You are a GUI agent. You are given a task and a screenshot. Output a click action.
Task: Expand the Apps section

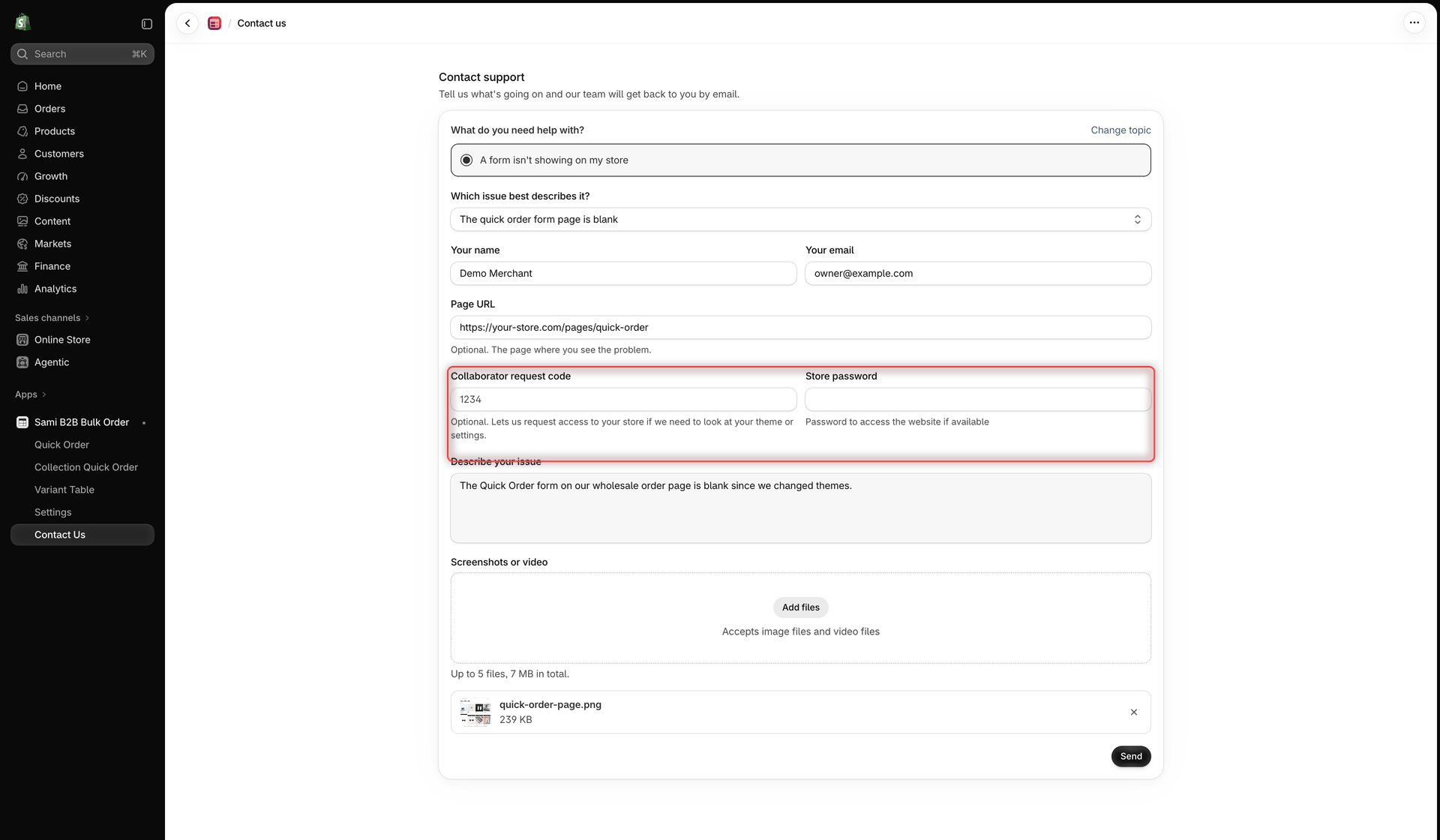point(31,394)
